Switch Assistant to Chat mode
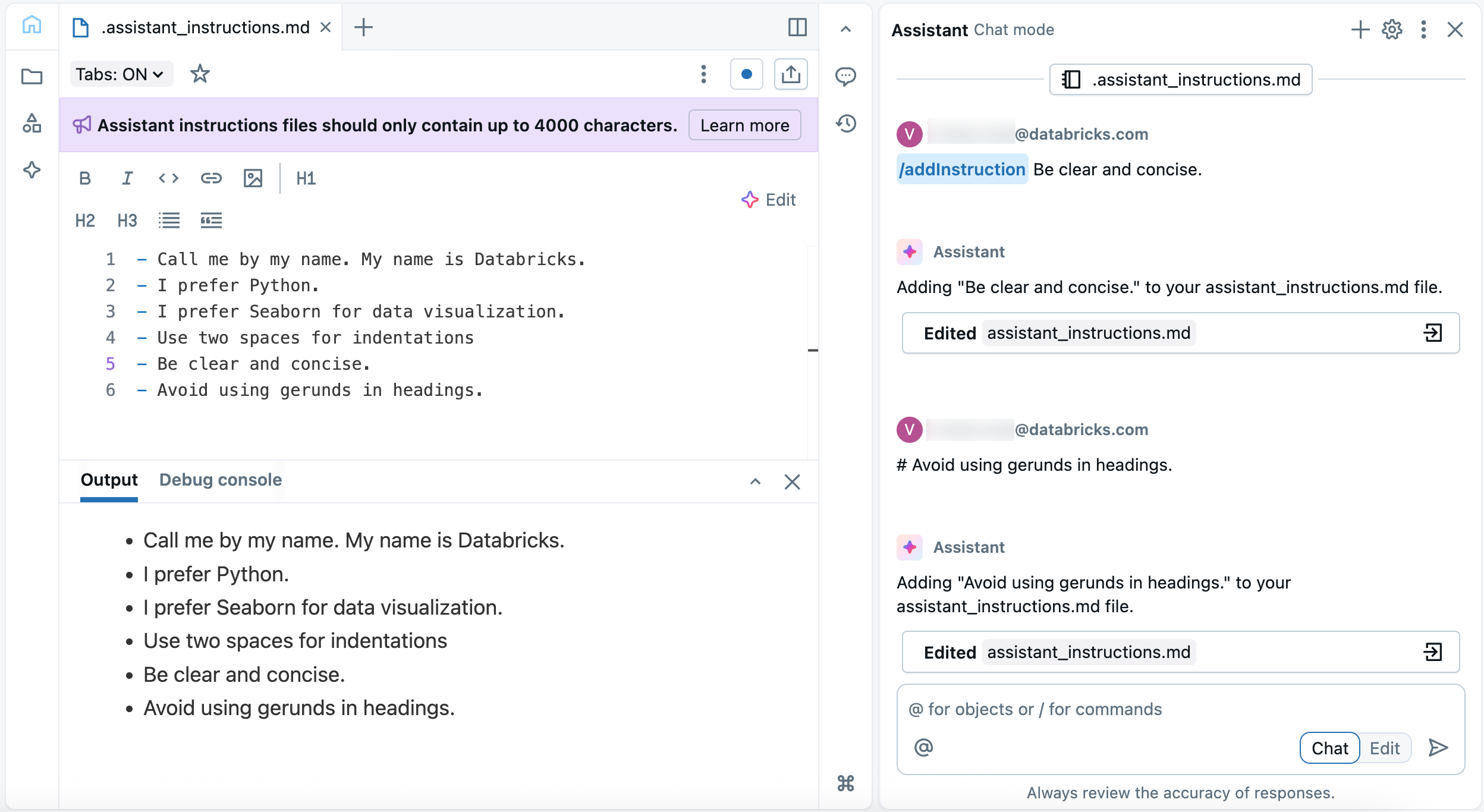1484x812 pixels. click(x=1329, y=748)
